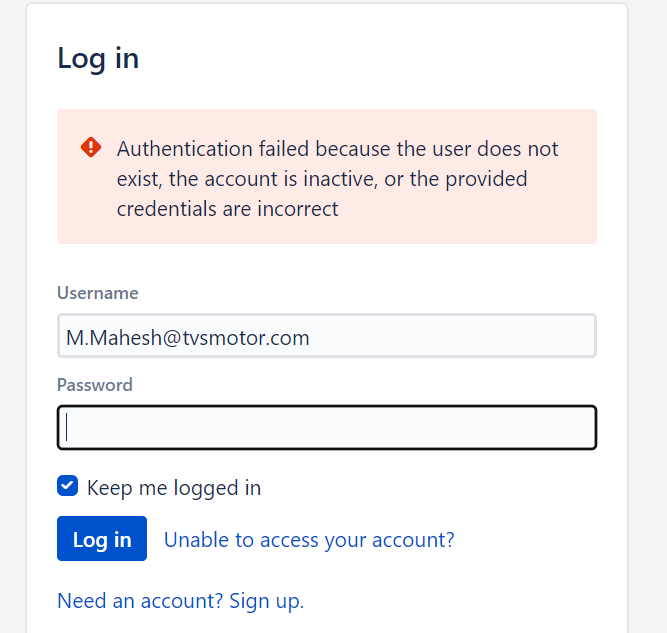This screenshot has width=667, height=633.
Task: Click the Authentication failed error message text
Action: coord(337,179)
